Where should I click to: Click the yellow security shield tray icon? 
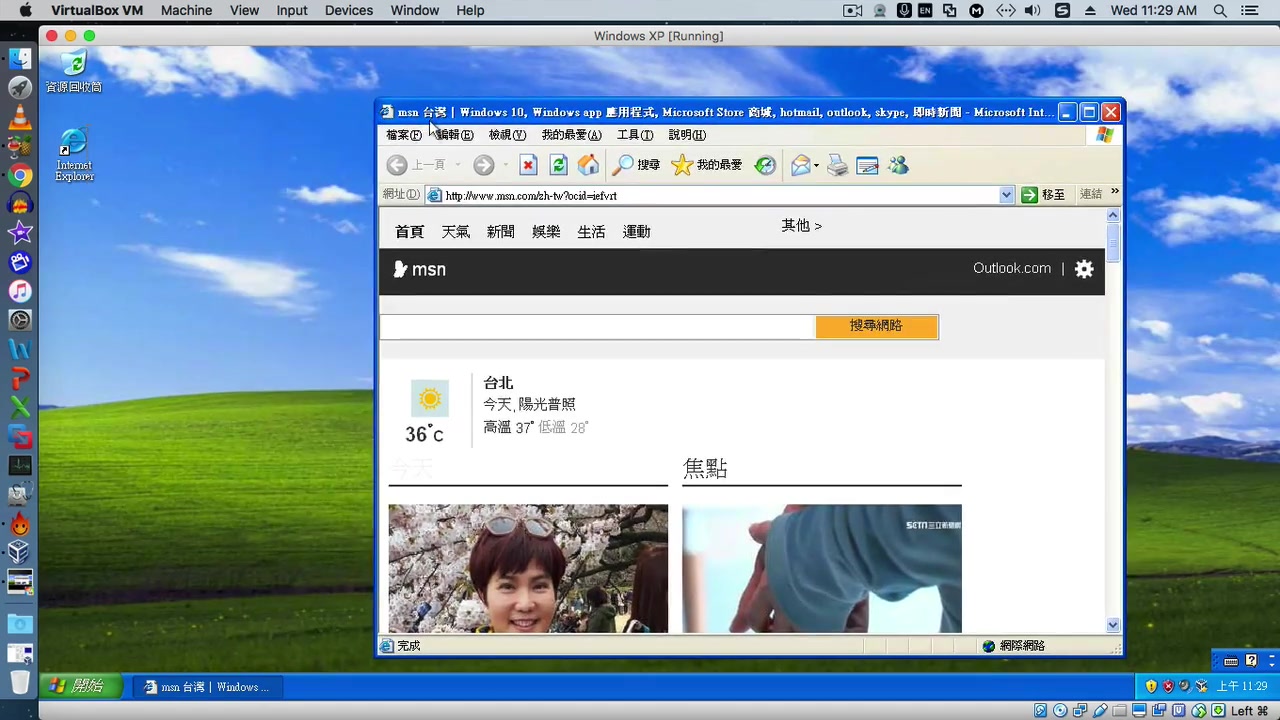[x=1151, y=686]
